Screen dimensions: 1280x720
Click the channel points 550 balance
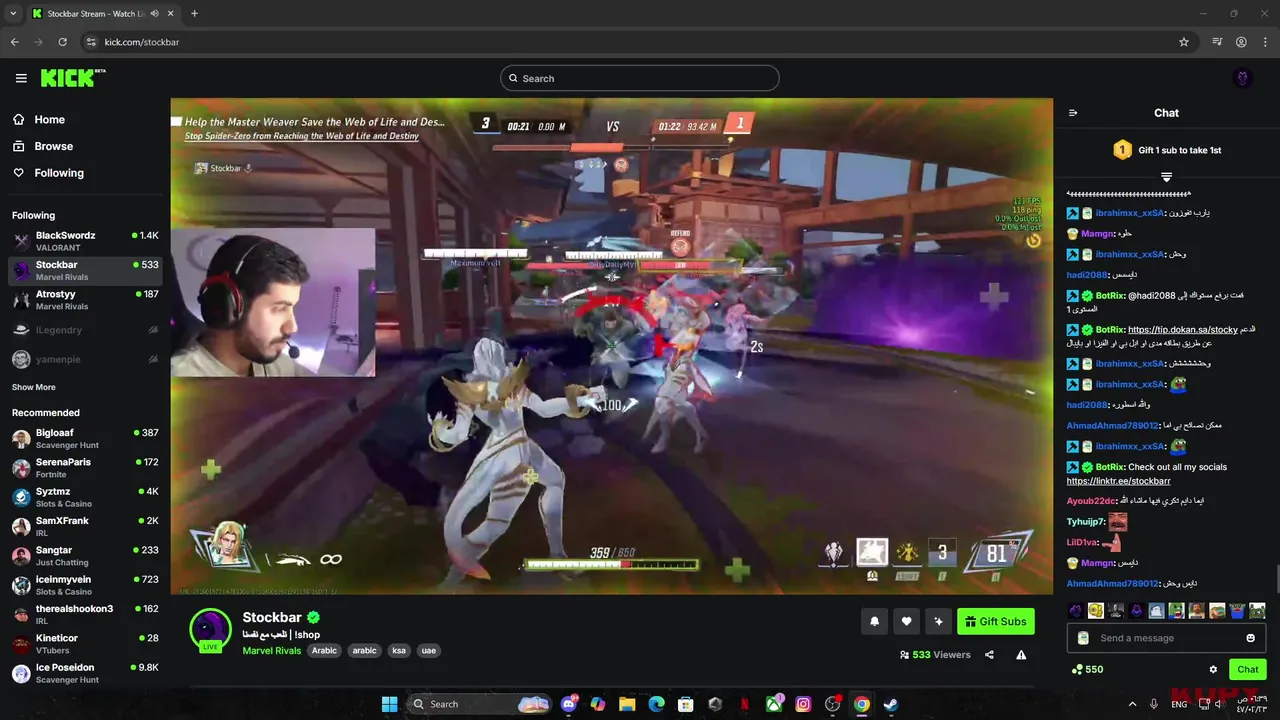pos(1087,669)
